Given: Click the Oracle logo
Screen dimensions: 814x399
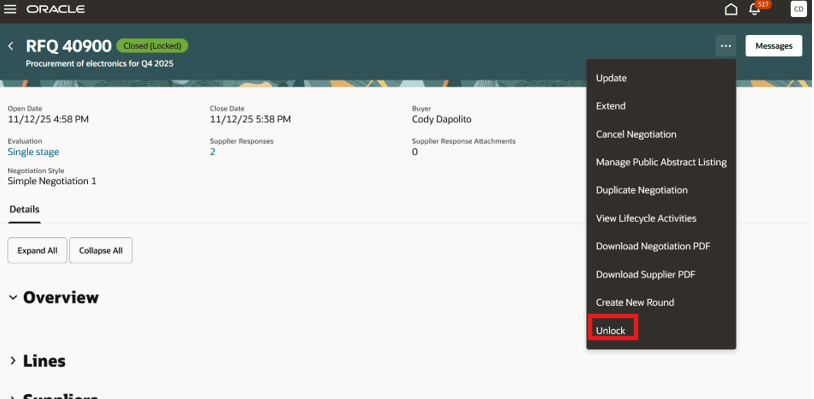Looking at the screenshot, I should (x=56, y=9).
